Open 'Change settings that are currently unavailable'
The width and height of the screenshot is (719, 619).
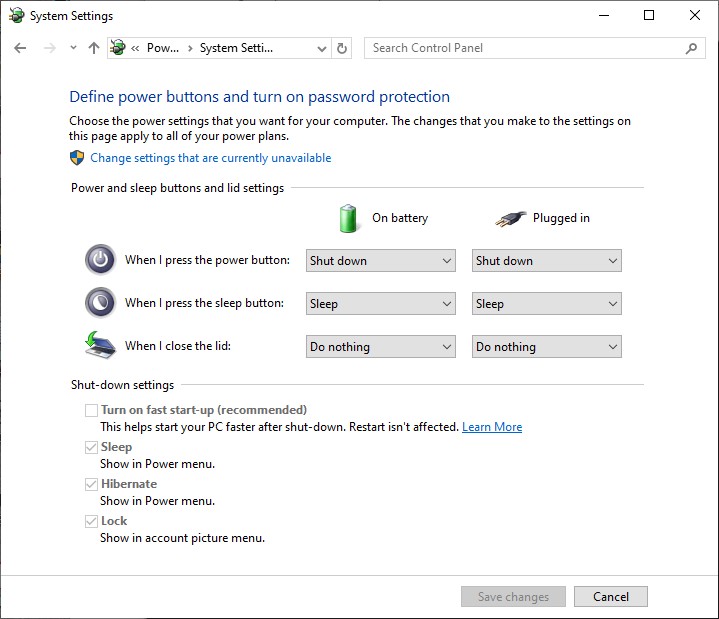coord(210,158)
